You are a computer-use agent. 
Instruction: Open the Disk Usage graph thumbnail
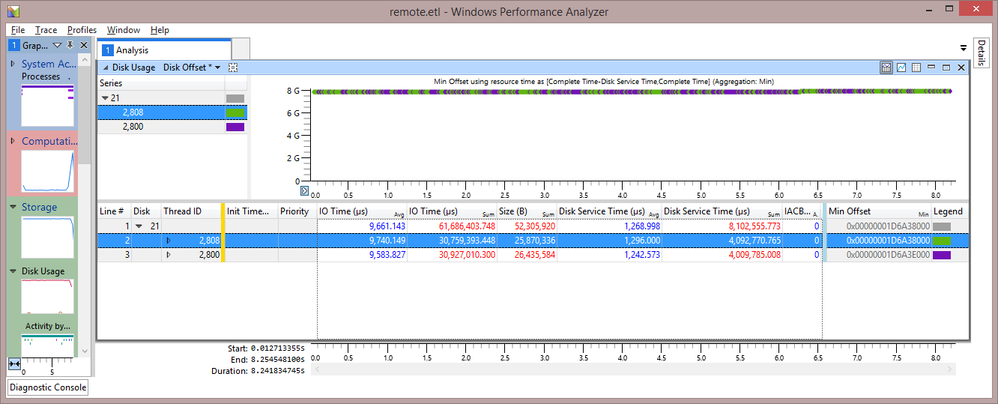(48, 297)
